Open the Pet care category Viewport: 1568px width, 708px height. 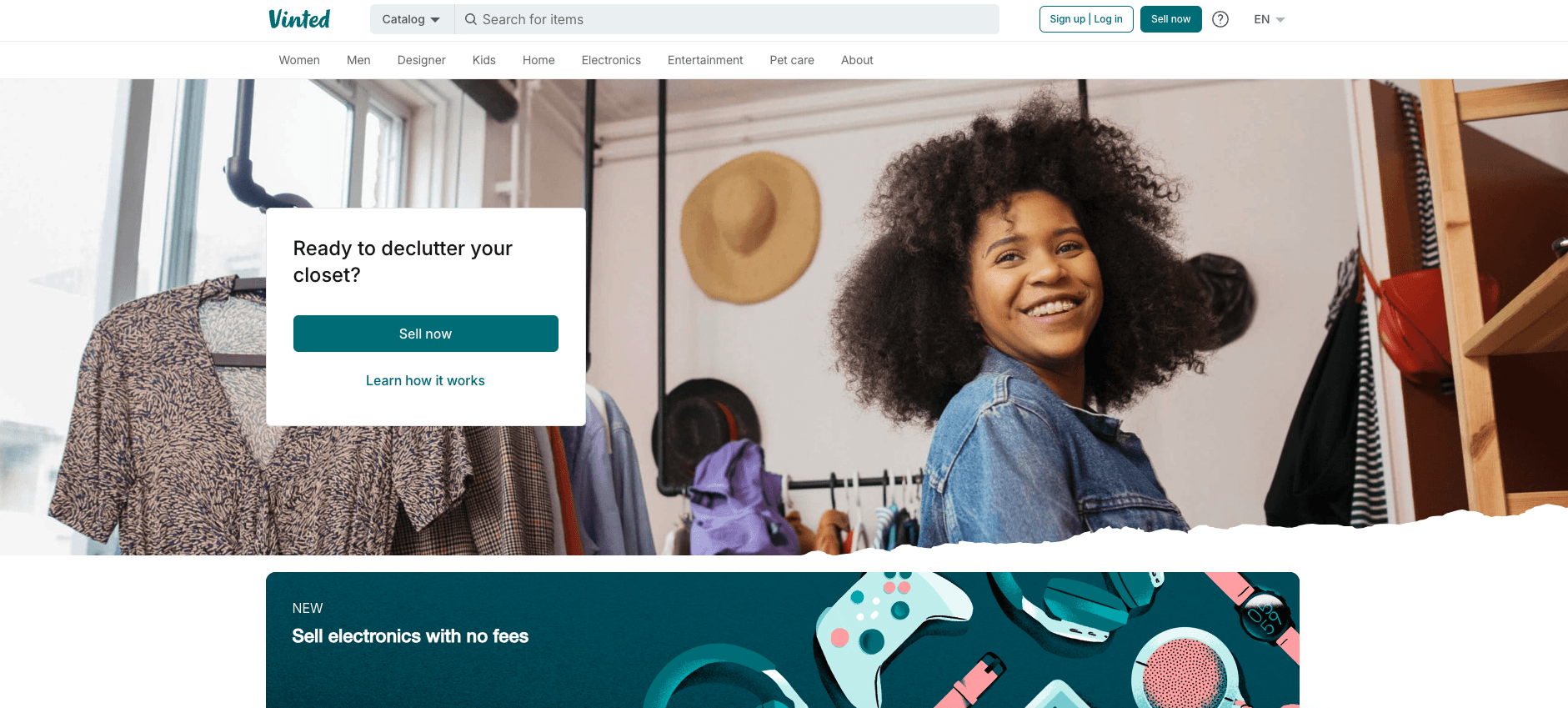coord(792,60)
